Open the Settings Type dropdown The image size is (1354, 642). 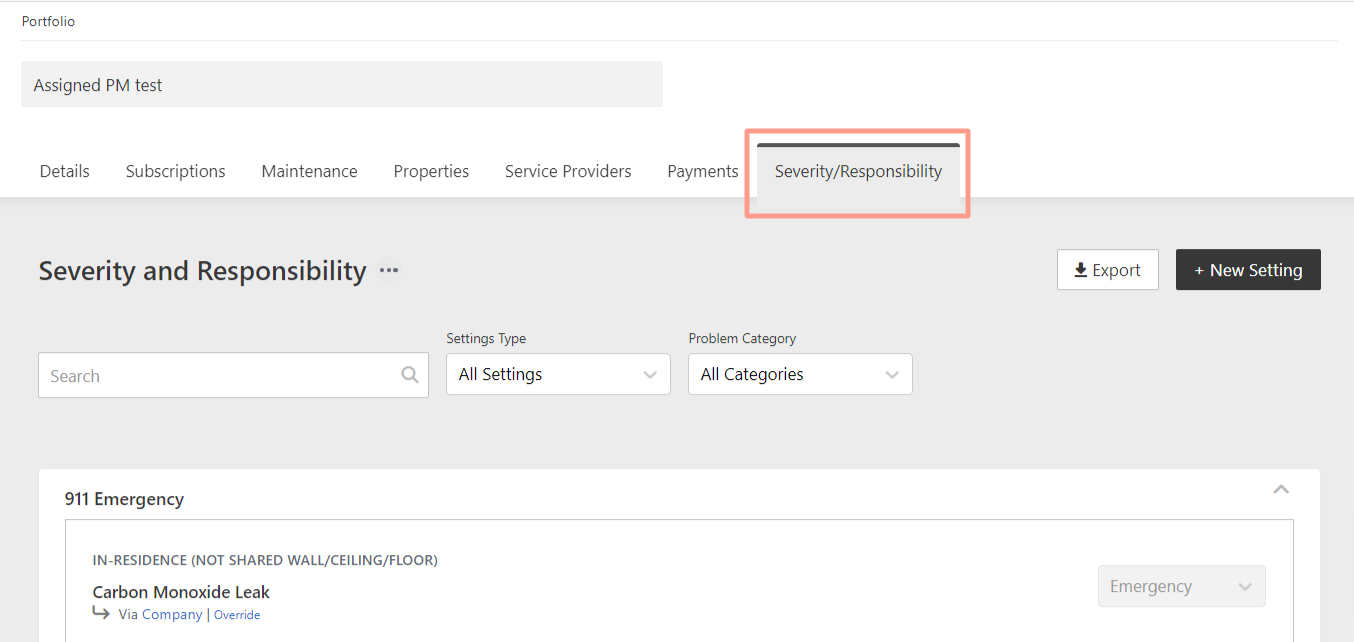click(558, 374)
